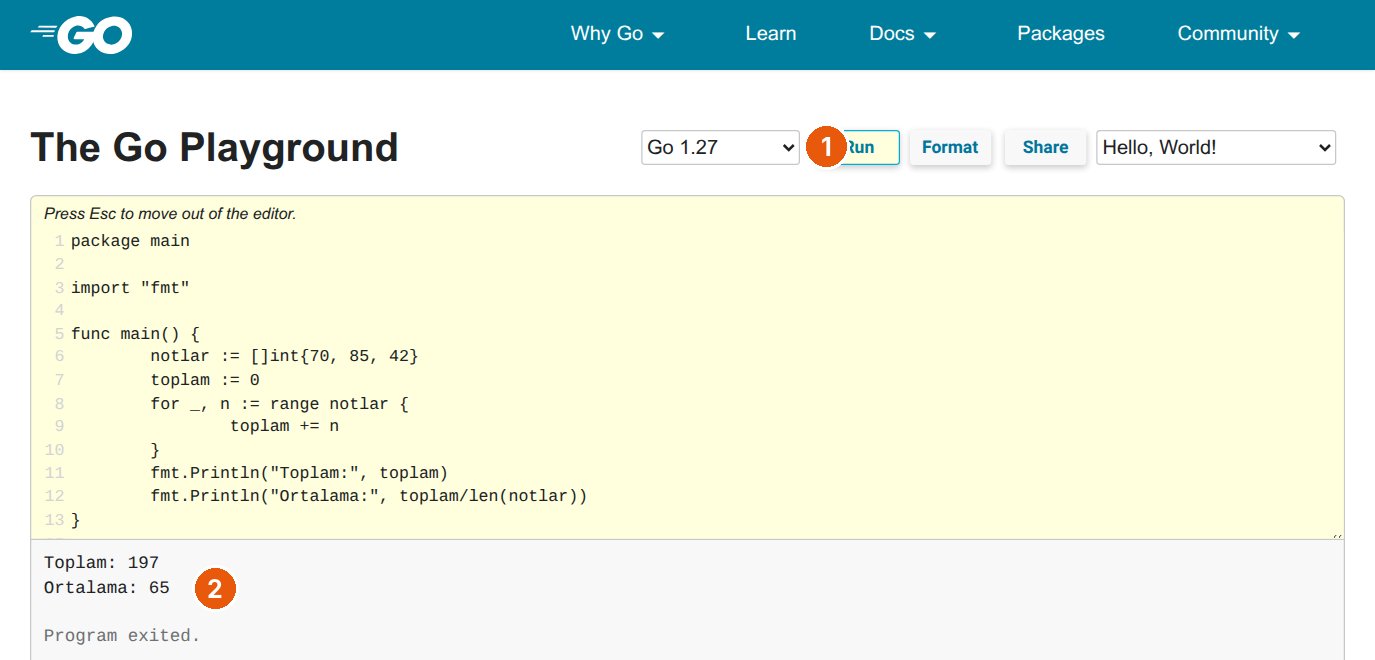The image size is (1375, 660).
Task: Click the Go logo in the header
Action: (x=82, y=35)
